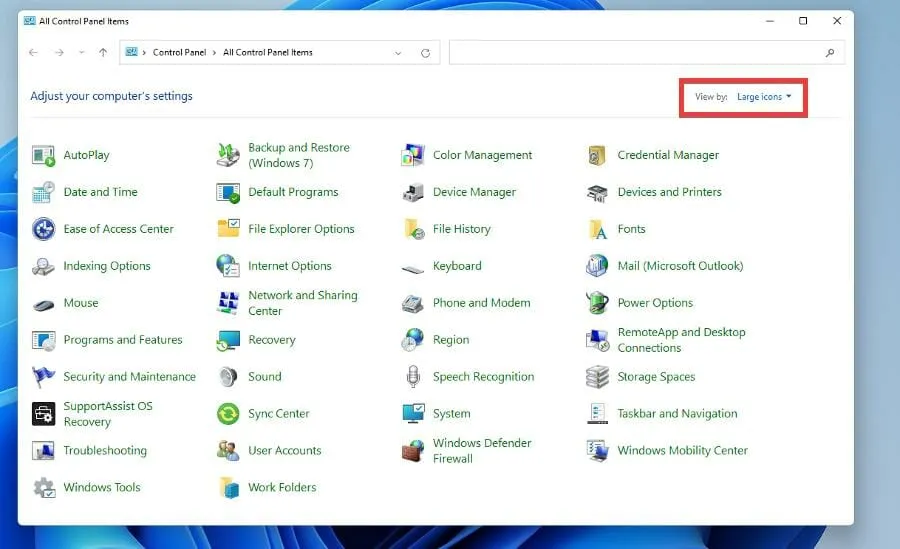Viewport: 900px width, 549px height.
Task: Click the Sound speaker icon
Action: [228, 377]
